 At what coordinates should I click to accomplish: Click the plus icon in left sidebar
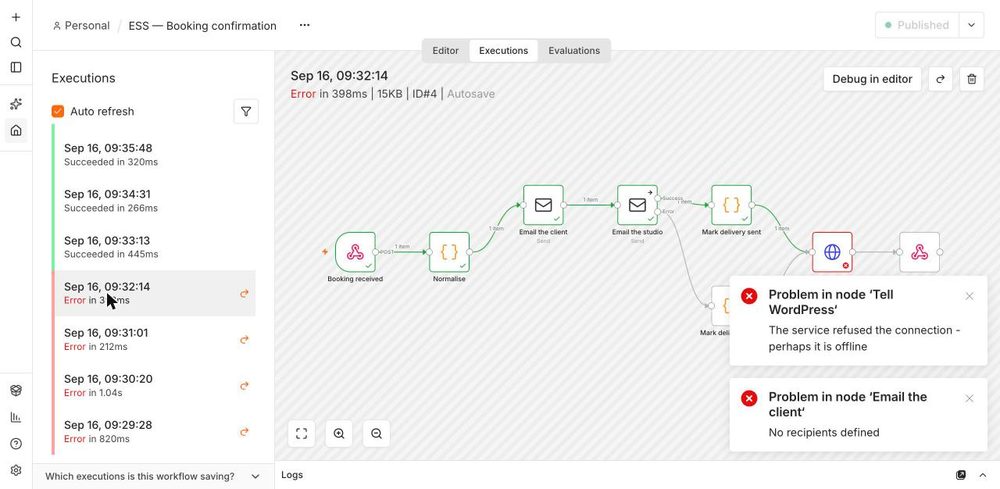16,17
